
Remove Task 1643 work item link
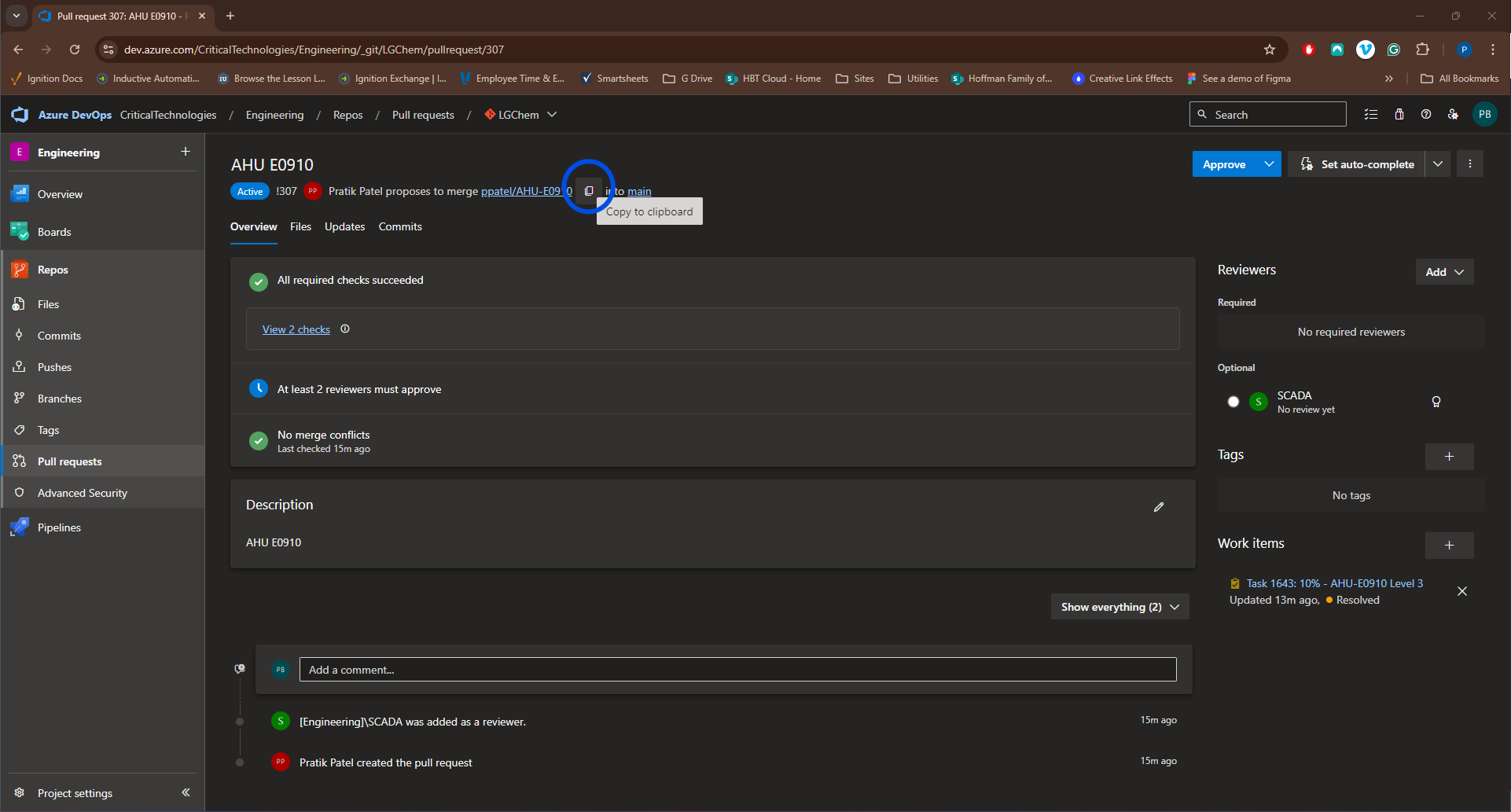tap(1461, 591)
